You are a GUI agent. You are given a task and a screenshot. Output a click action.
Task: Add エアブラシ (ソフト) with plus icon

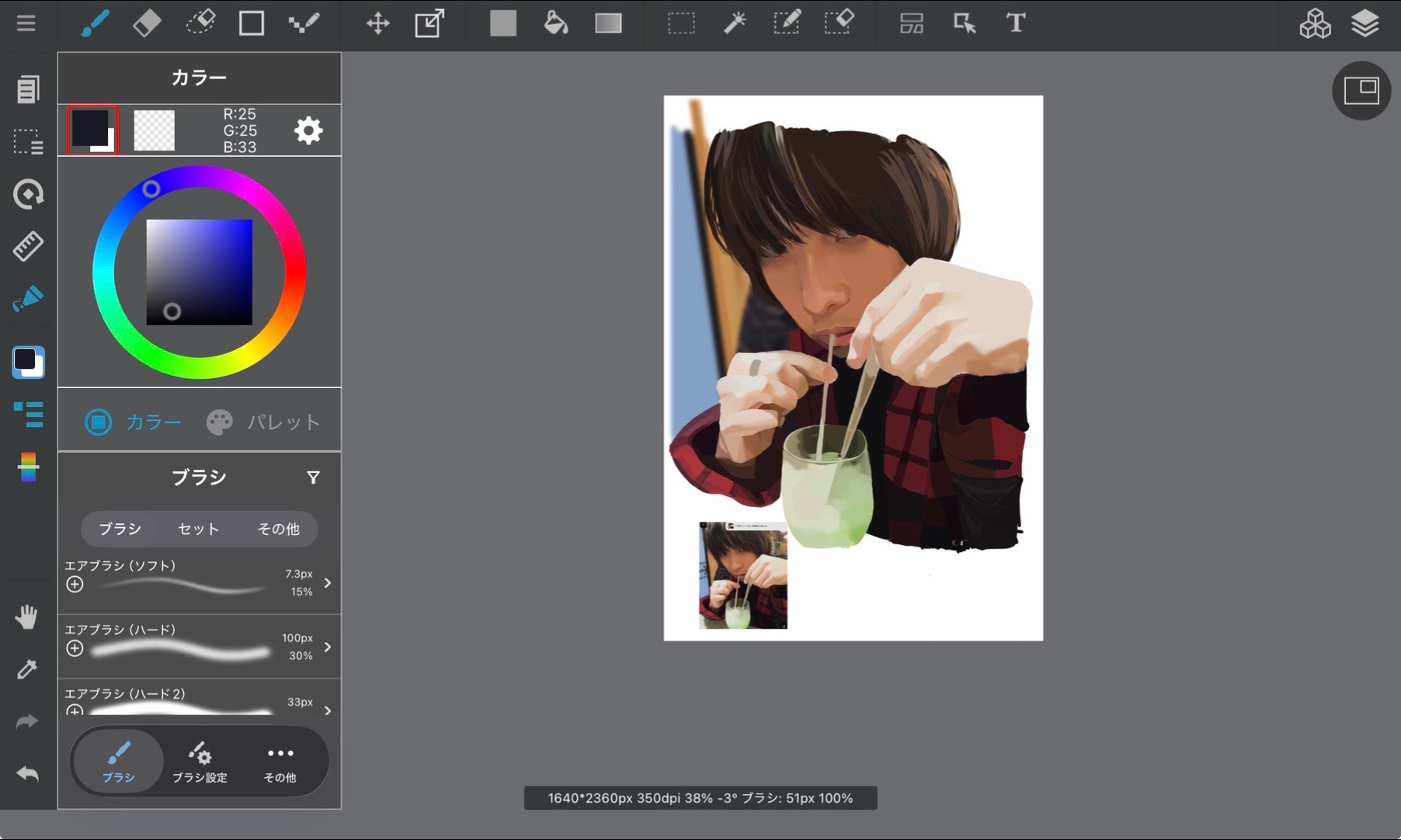point(75,585)
